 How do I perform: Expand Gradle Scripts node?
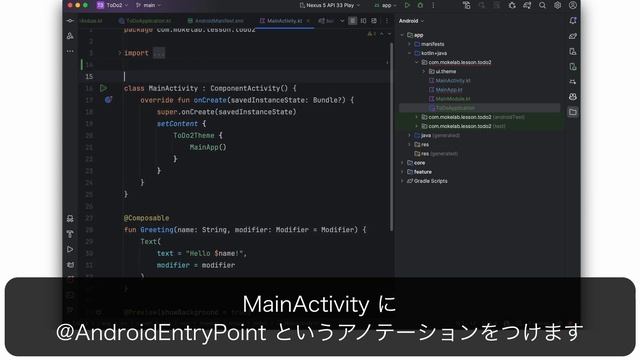pos(402,181)
